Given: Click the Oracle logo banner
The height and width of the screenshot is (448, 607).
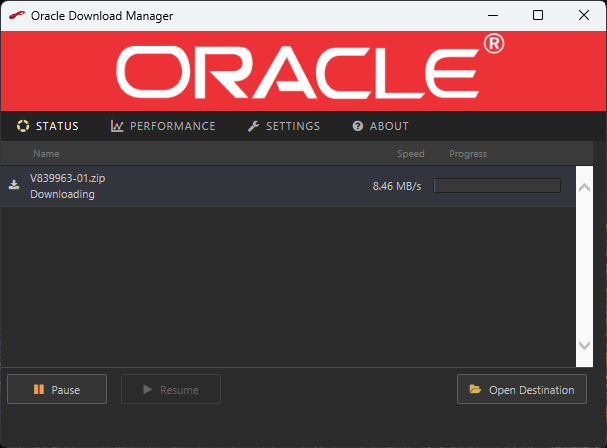Looking at the screenshot, I should 304,71.
